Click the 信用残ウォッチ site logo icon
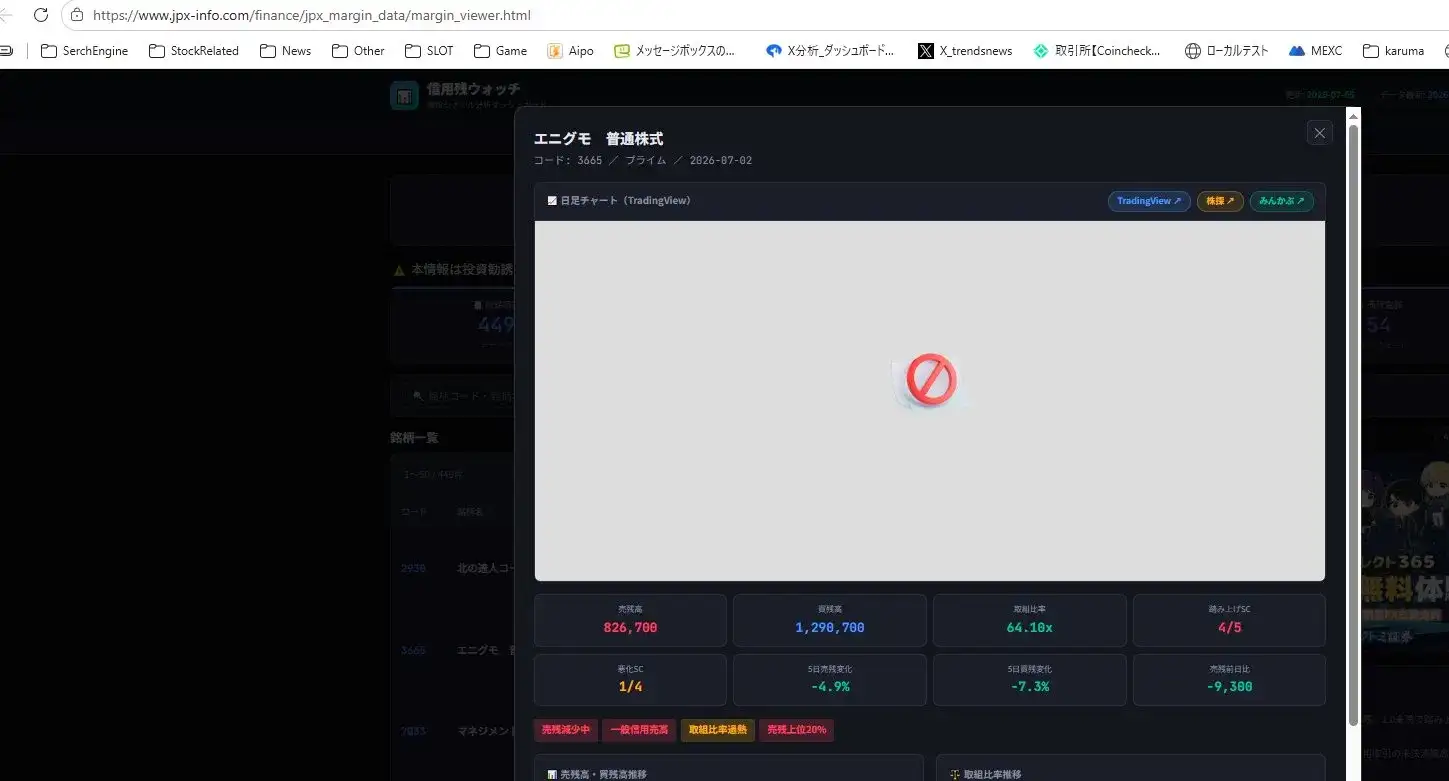Image resolution: width=1449 pixels, height=781 pixels. [404, 96]
